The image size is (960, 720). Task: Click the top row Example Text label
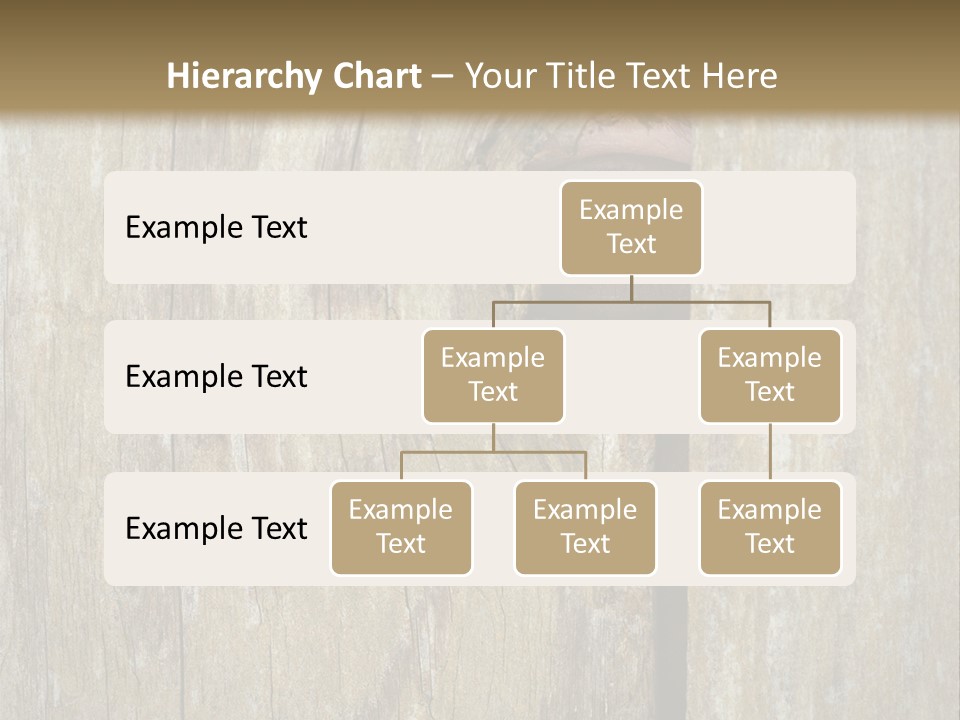215,228
